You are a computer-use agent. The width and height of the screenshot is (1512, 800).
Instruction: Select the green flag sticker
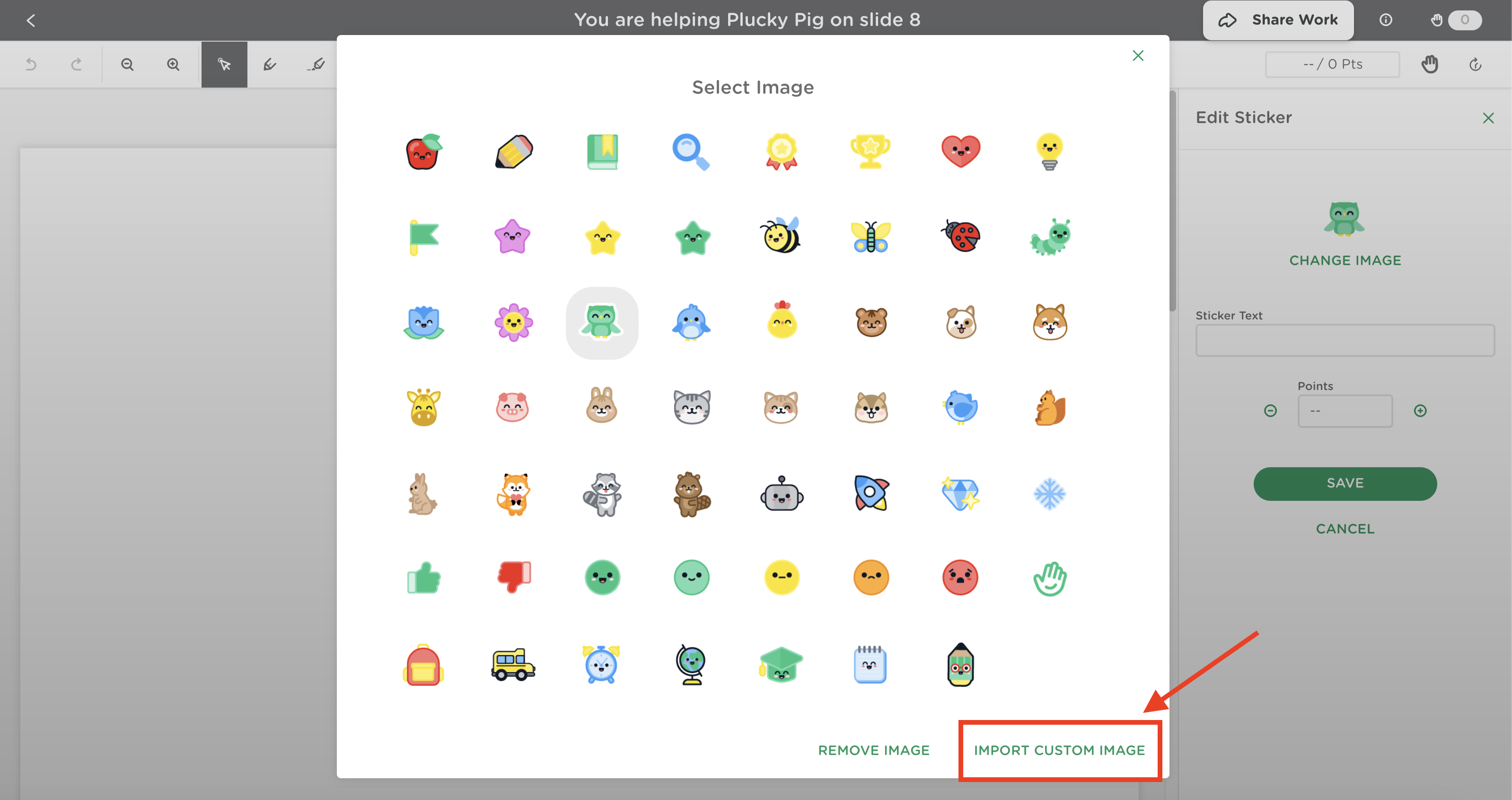click(423, 237)
